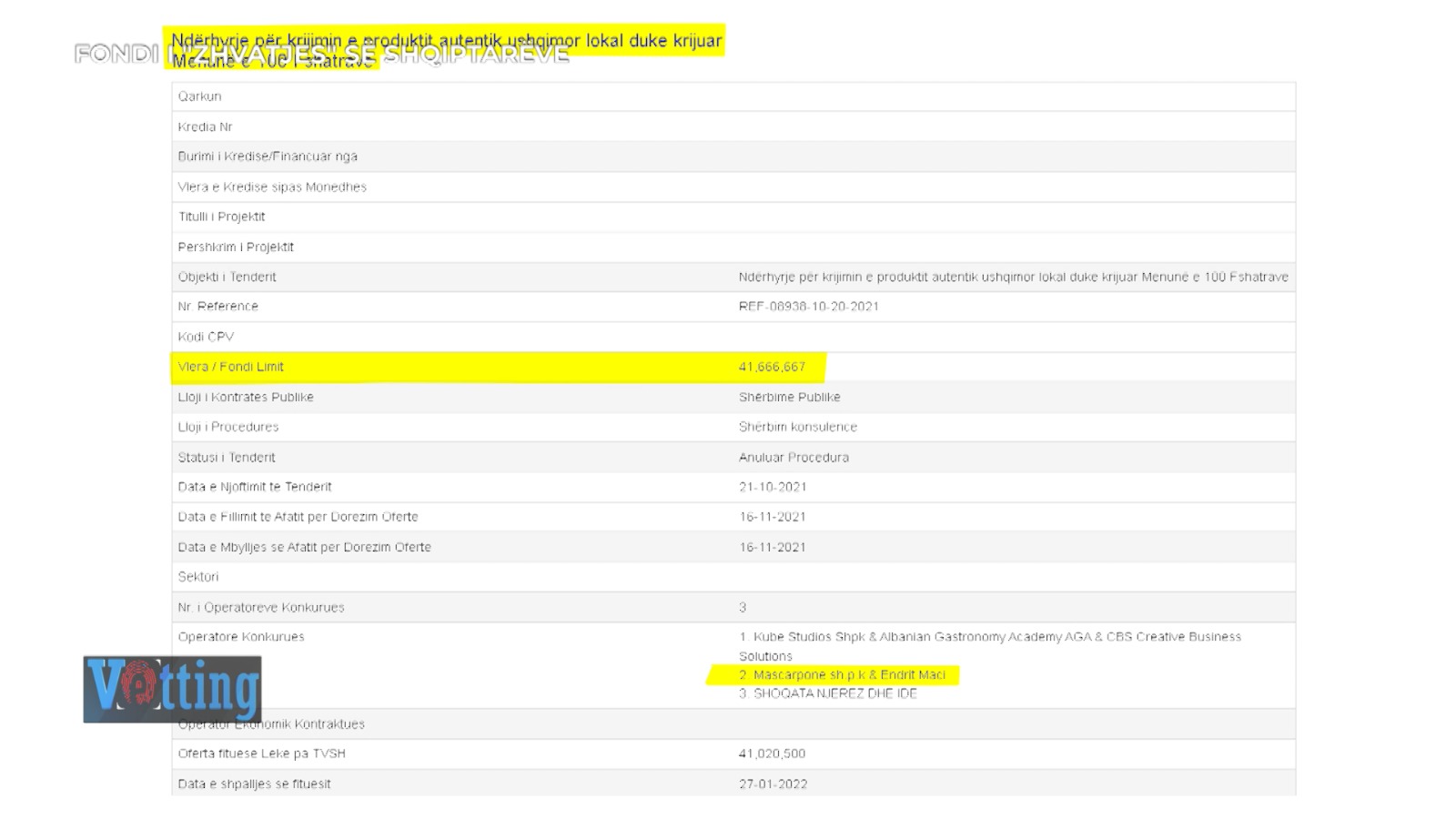This screenshot has height=819, width=1456.
Task: Click the Votting logo watermark
Action: click(x=172, y=689)
